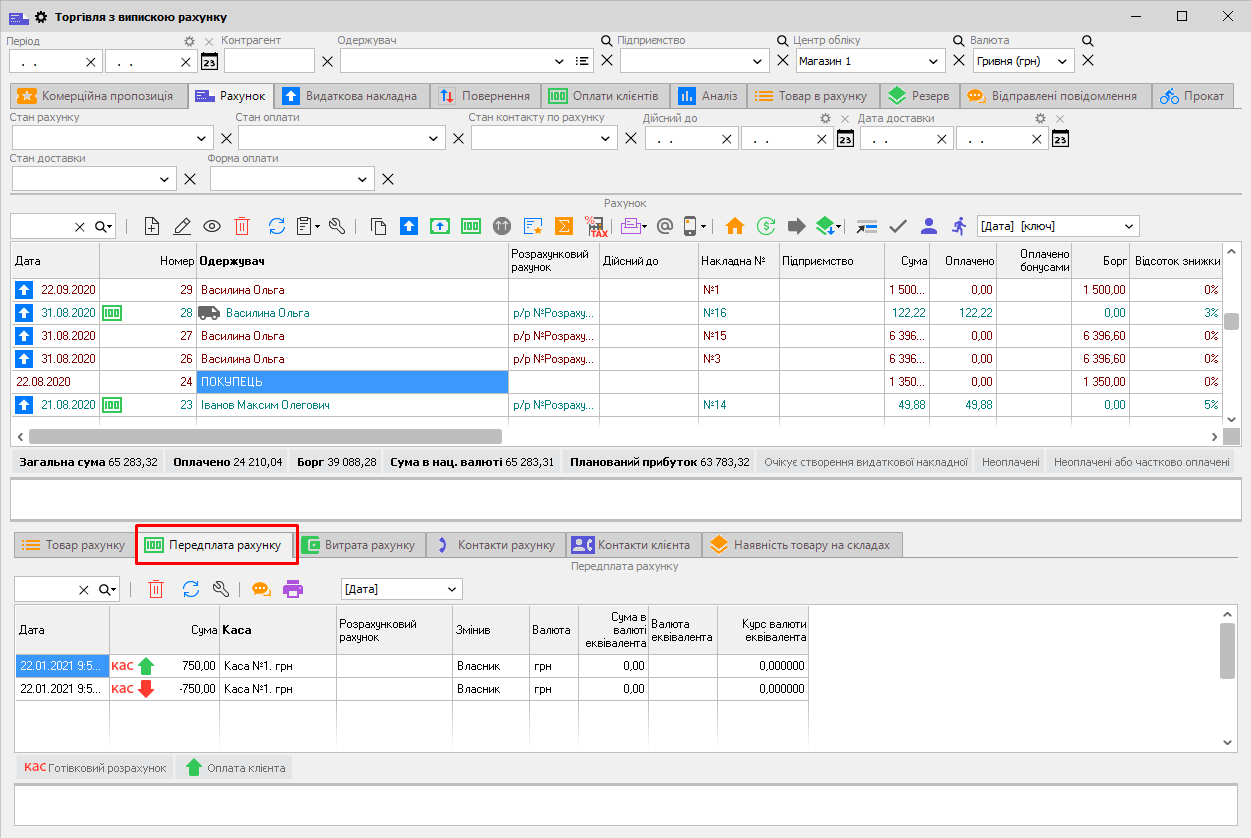Click the red trash icon in prepayment toolbar
The width and height of the screenshot is (1251, 838).
tap(156, 589)
